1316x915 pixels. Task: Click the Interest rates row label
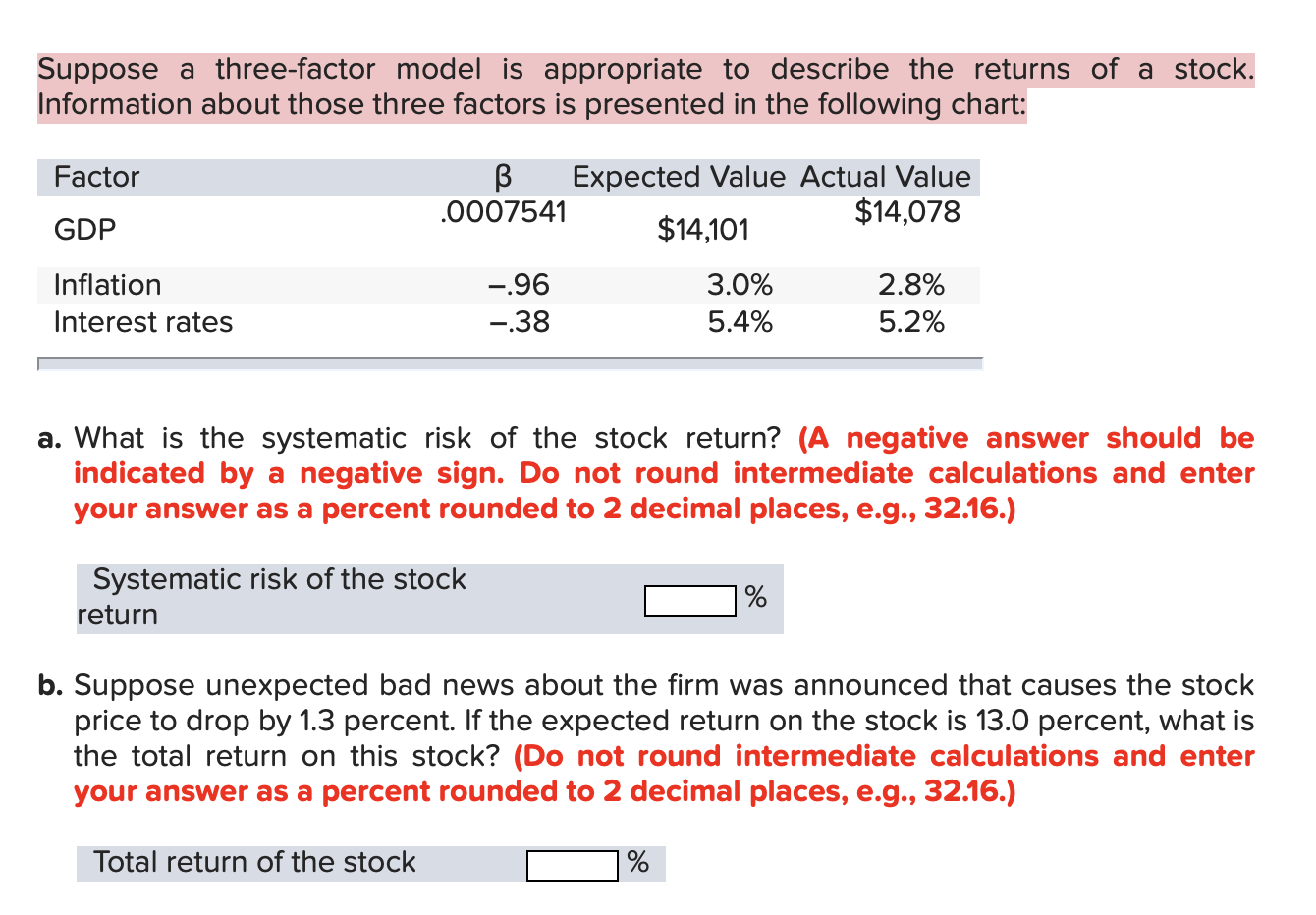point(143,322)
